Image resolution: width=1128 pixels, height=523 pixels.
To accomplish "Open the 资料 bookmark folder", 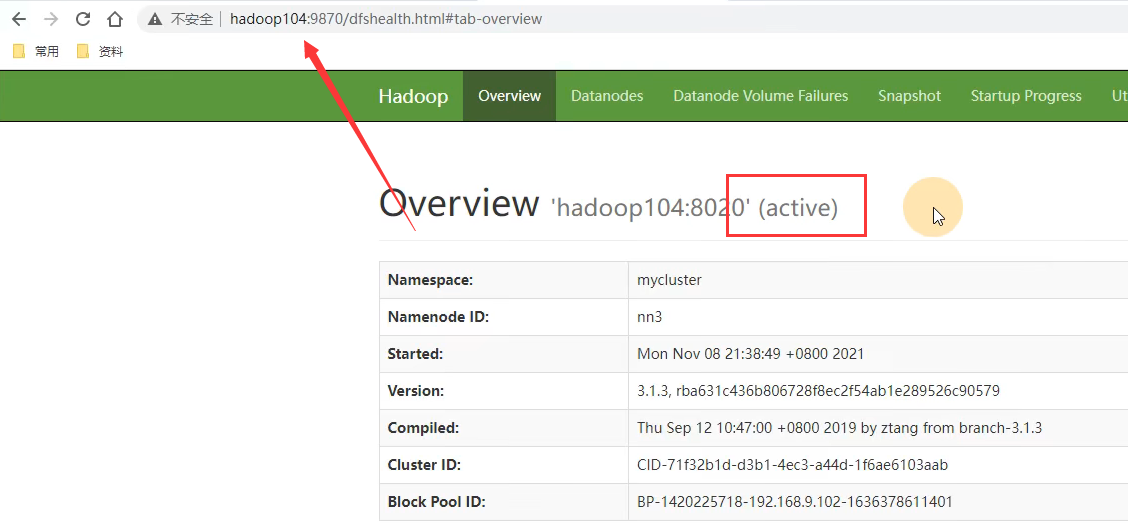I will (x=100, y=51).
